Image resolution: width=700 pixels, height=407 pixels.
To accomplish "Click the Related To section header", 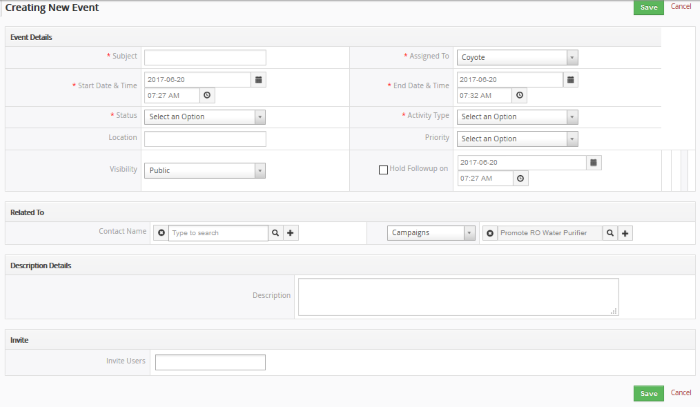I will (x=27, y=212).
